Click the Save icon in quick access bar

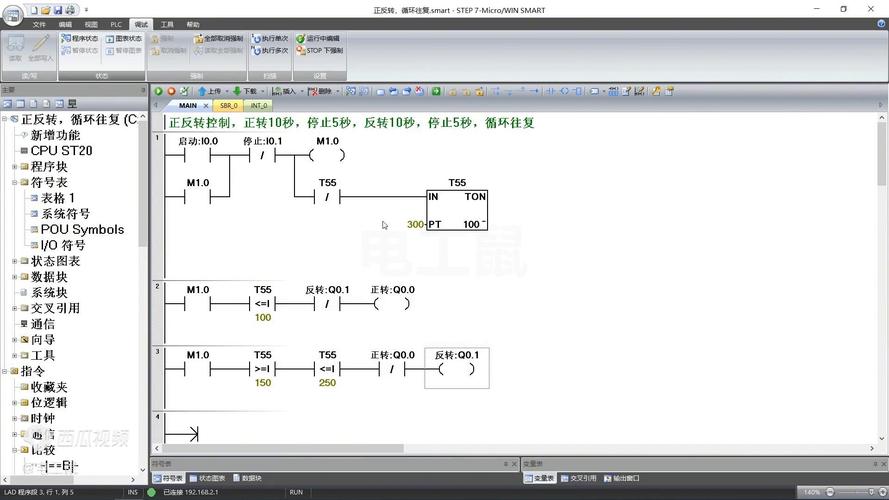[x=60, y=9]
